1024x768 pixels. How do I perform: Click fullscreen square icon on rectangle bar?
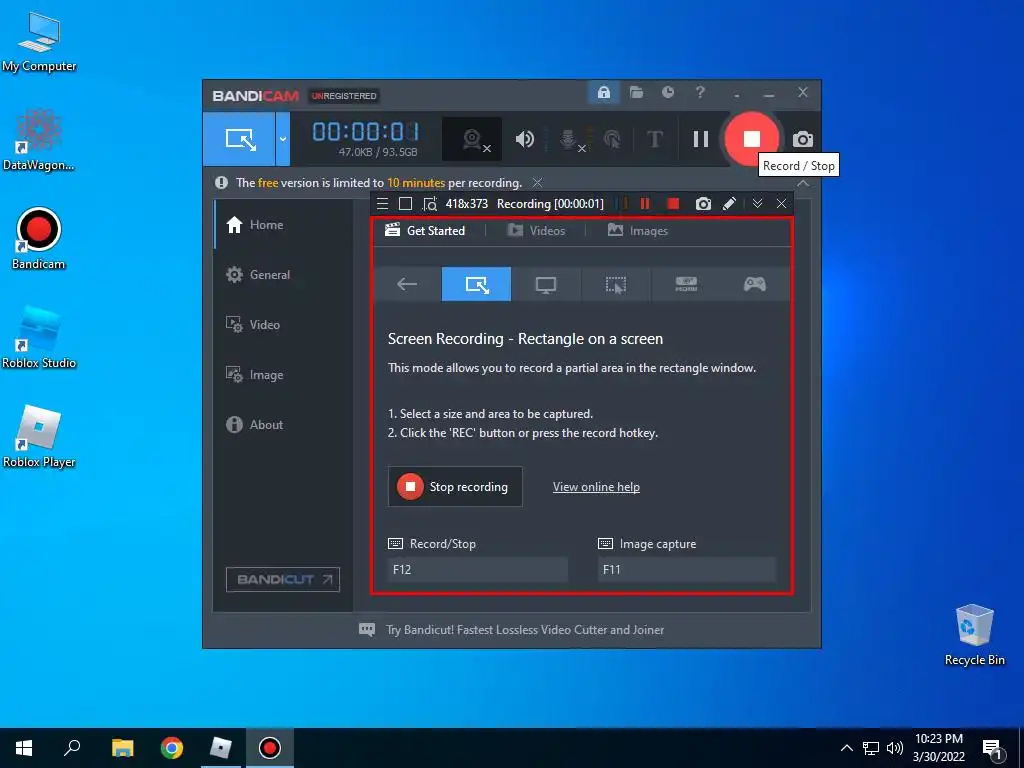pos(406,204)
